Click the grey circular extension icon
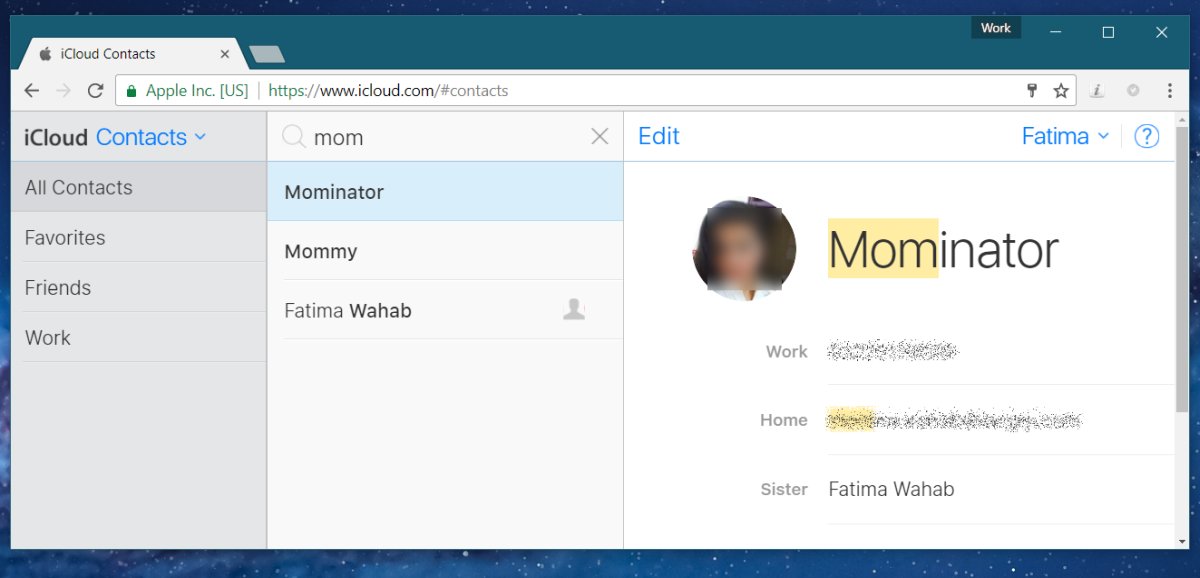This screenshot has width=1200, height=578. 1133,91
